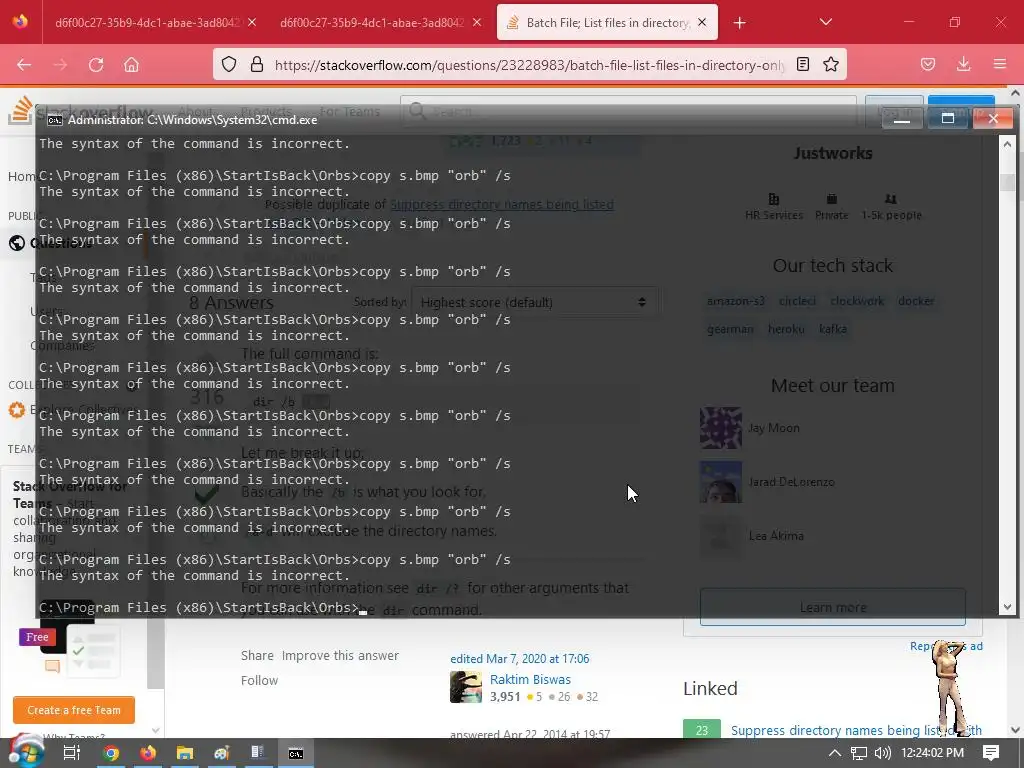View site security via the padlock icon
Image resolution: width=1024 pixels, height=768 pixels.
pos(257,64)
